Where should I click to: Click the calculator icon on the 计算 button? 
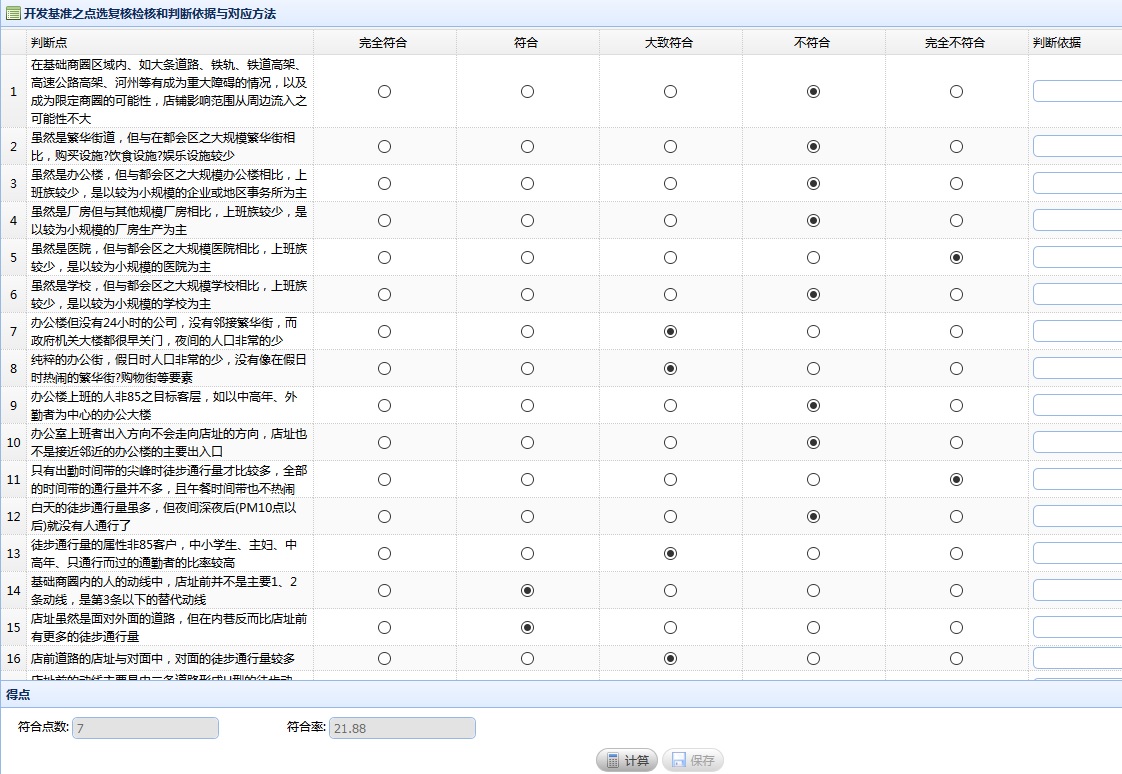click(x=614, y=760)
